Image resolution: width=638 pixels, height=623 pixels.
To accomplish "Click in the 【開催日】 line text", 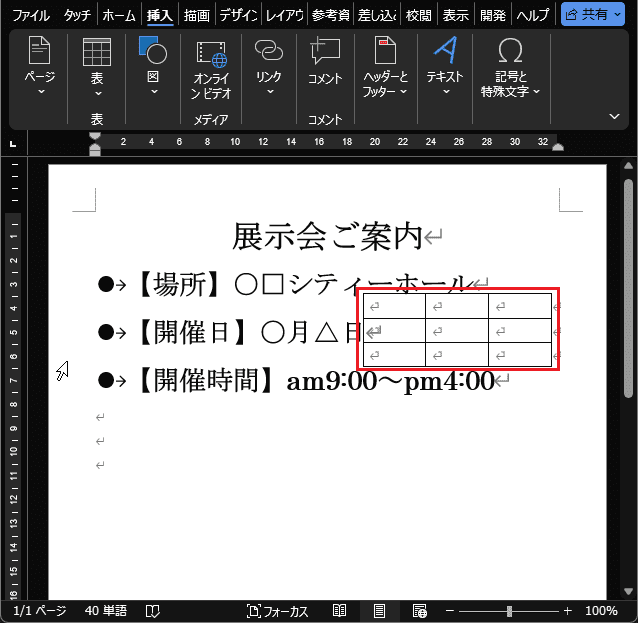I will (x=248, y=332).
